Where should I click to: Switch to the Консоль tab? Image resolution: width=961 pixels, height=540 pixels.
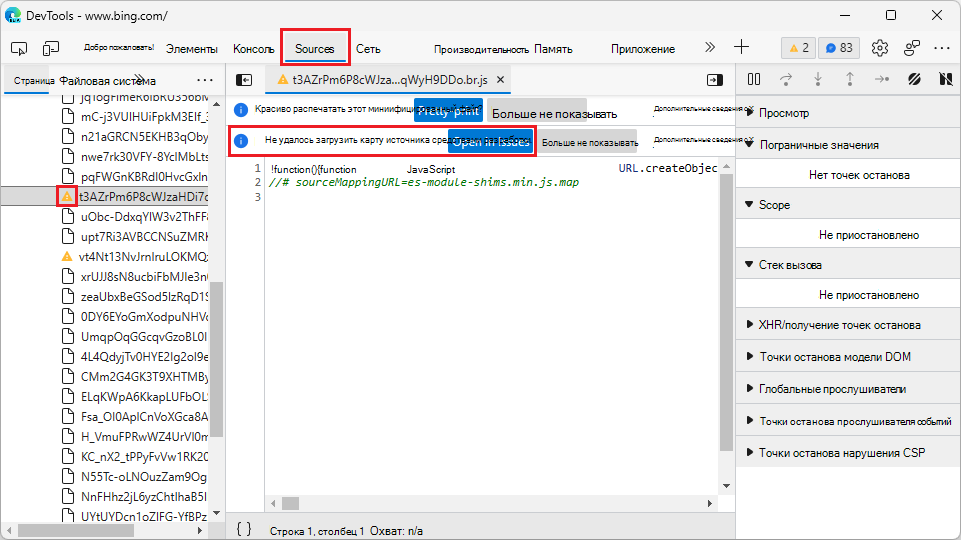[254, 49]
